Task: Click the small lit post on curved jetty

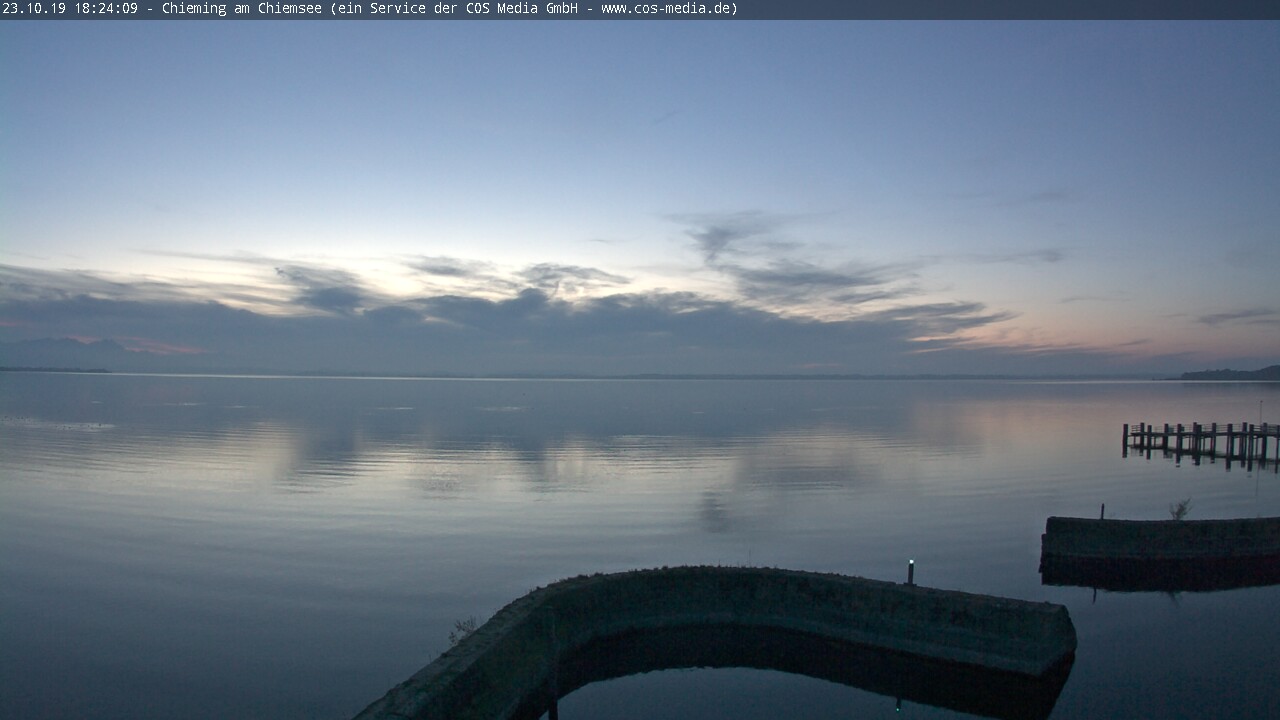Action: click(910, 571)
